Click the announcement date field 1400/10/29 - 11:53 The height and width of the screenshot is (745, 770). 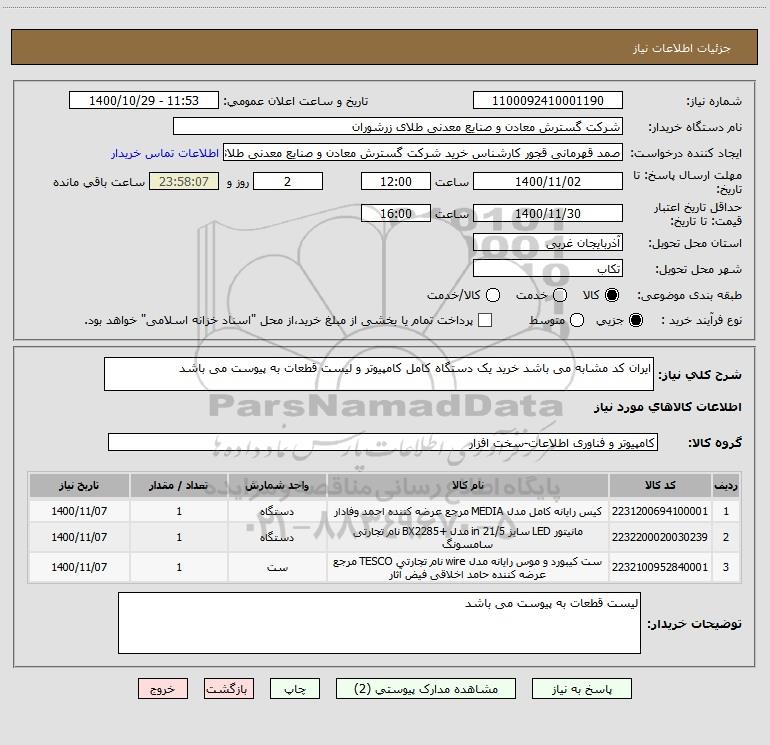click(x=144, y=101)
